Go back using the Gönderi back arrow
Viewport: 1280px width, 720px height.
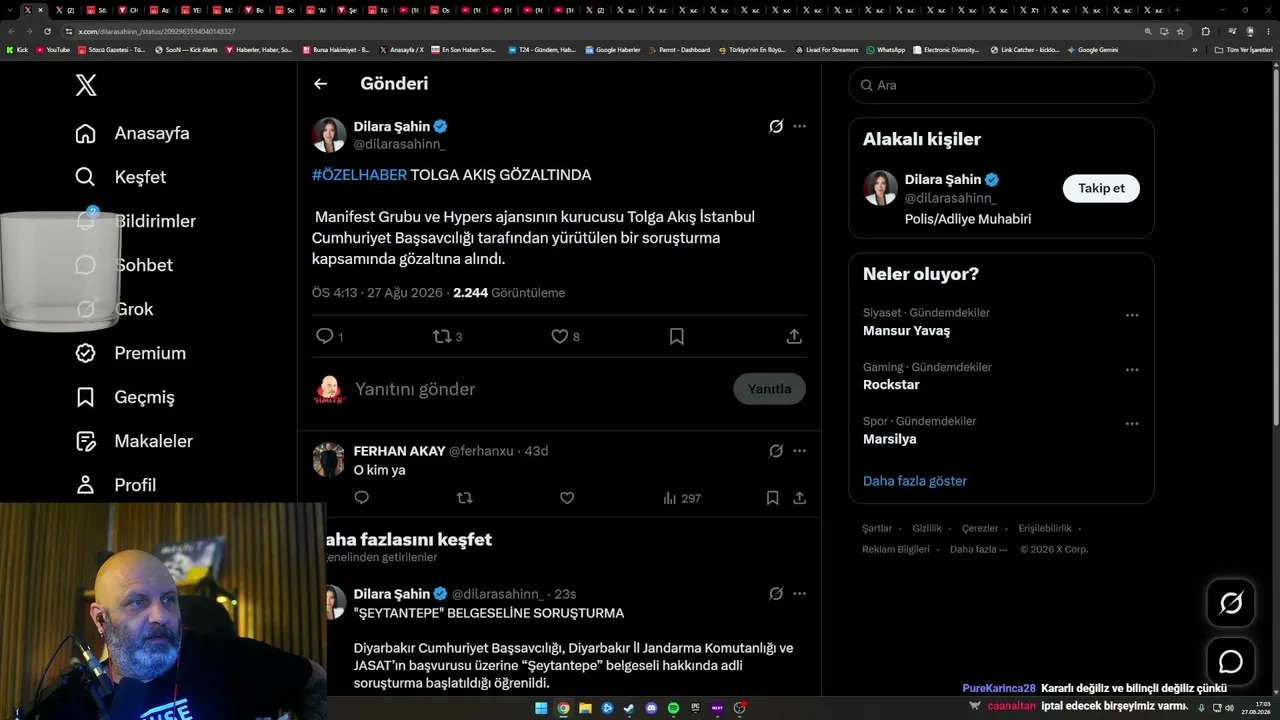coord(320,84)
